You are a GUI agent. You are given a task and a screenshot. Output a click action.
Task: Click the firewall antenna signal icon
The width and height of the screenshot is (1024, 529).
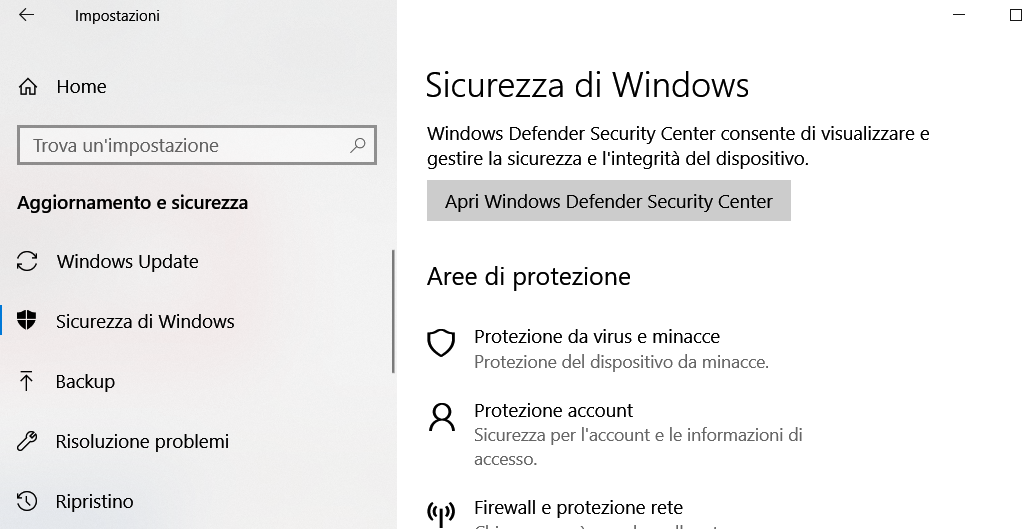click(x=441, y=514)
